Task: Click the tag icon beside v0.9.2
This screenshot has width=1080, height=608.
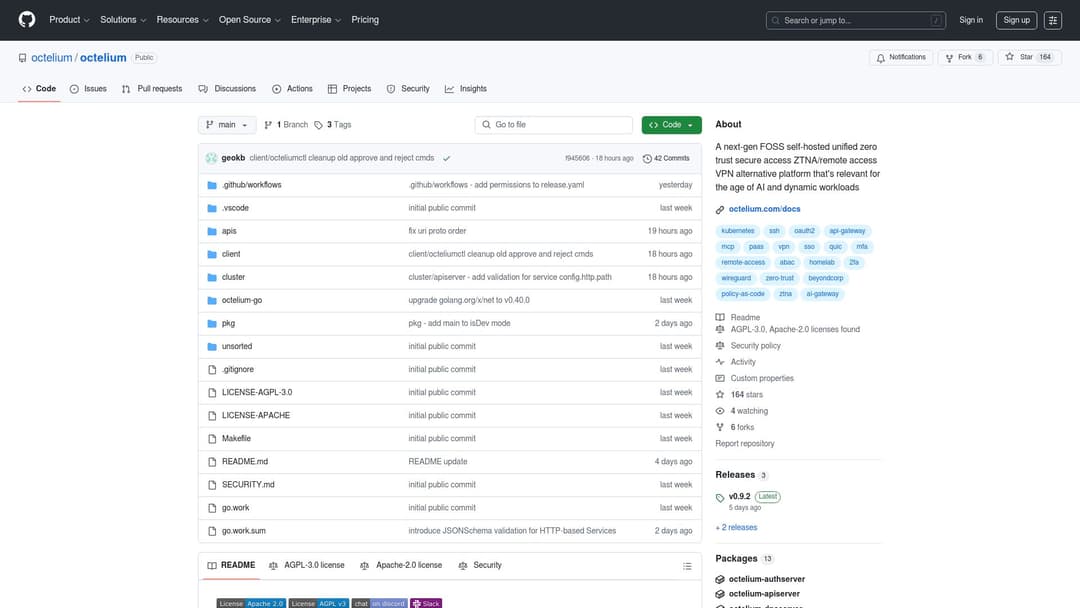Action: click(720, 497)
